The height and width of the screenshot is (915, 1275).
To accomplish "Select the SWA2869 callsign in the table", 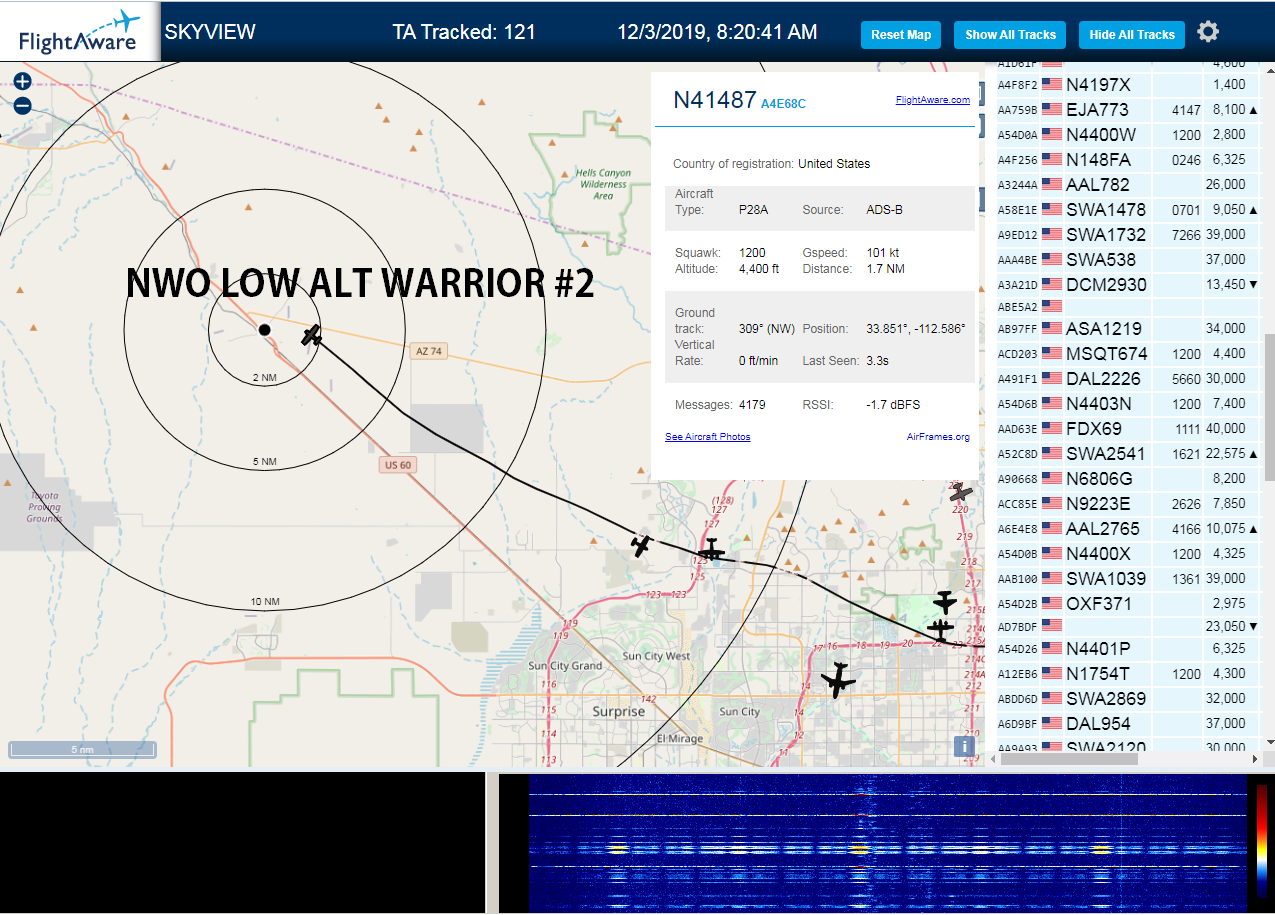I will pos(1106,699).
